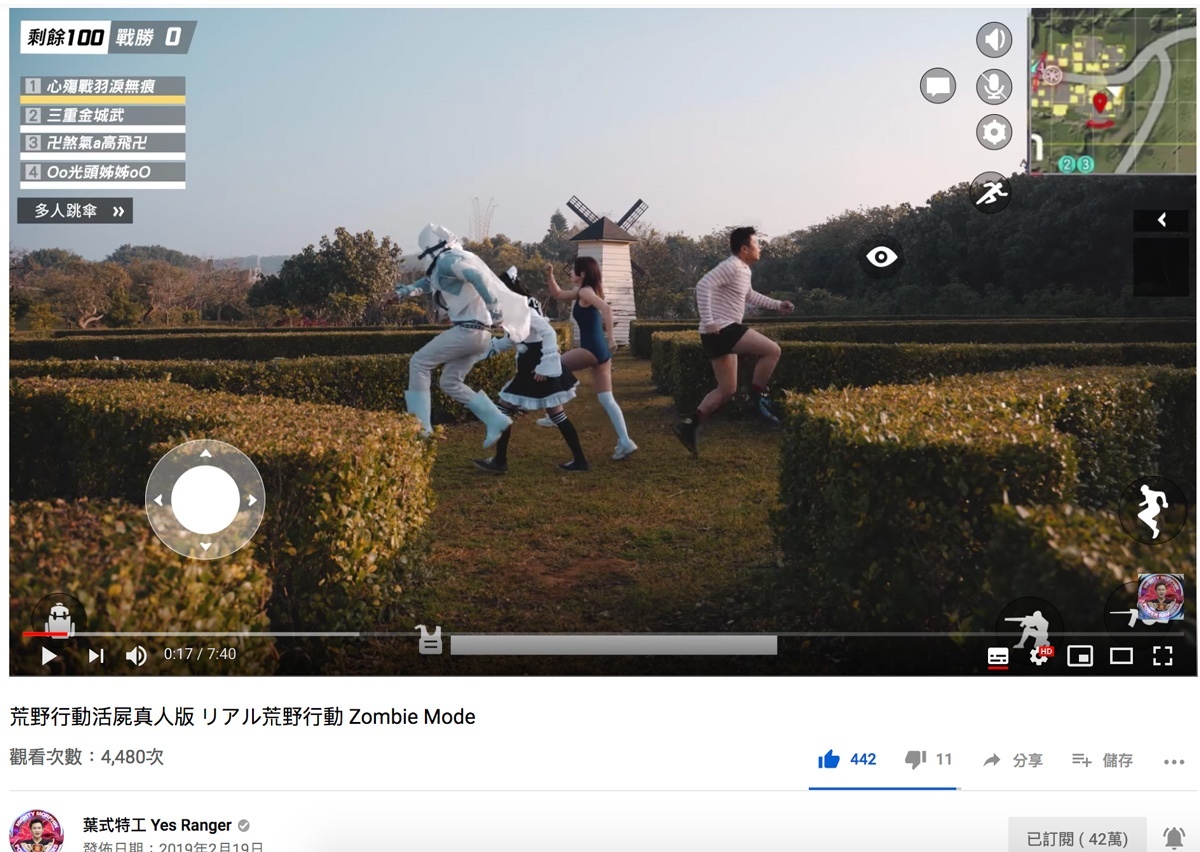Open player quality settings gear
Screen dimensions: 1200x852
[1040, 656]
